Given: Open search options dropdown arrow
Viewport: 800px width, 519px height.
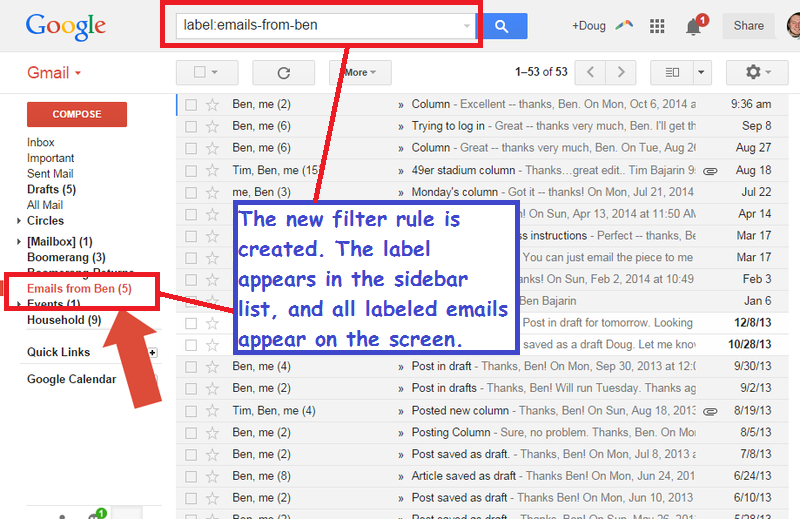Looking at the screenshot, I should (x=467, y=26).
